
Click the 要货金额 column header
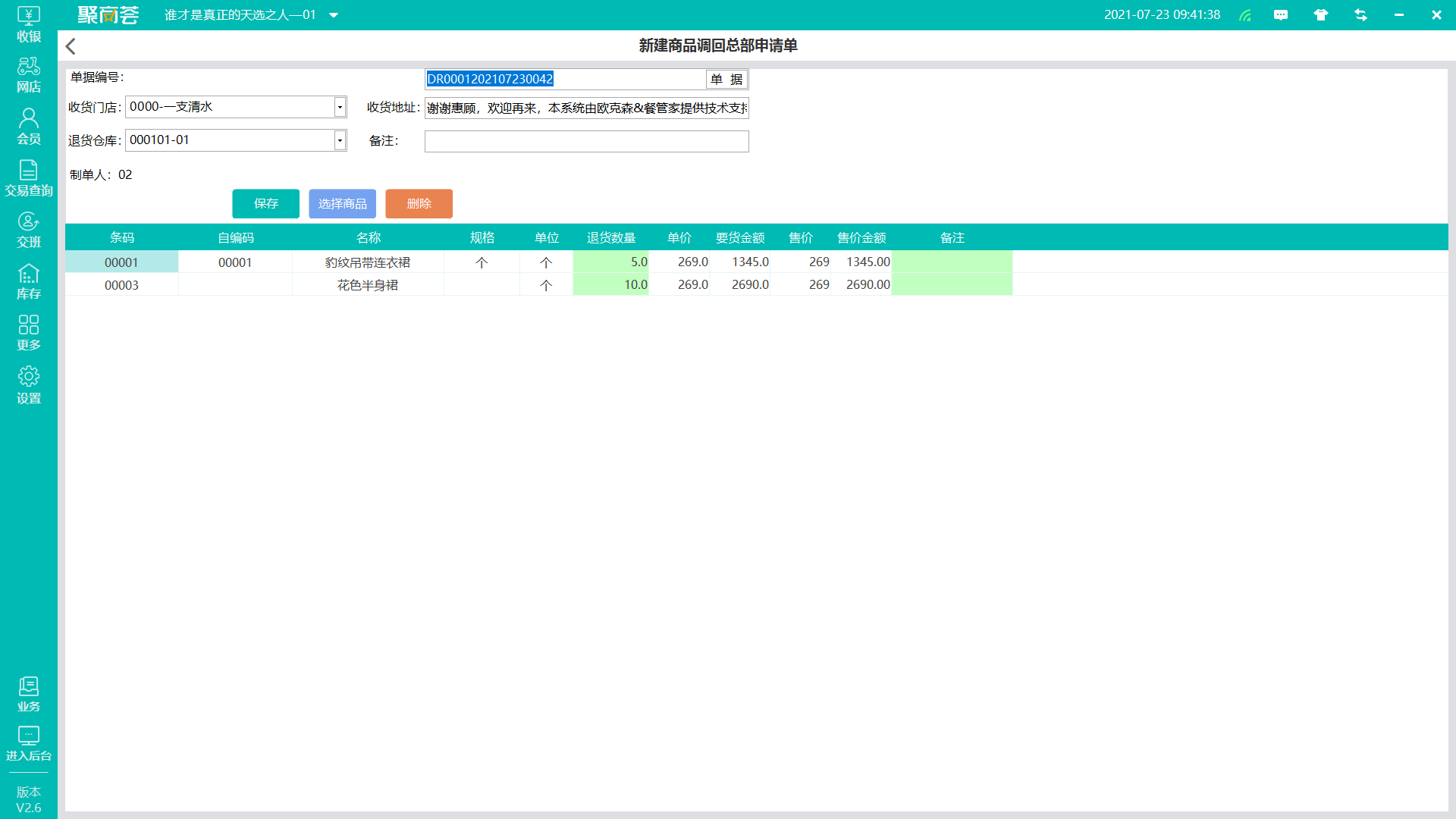[x=740, y=237]
